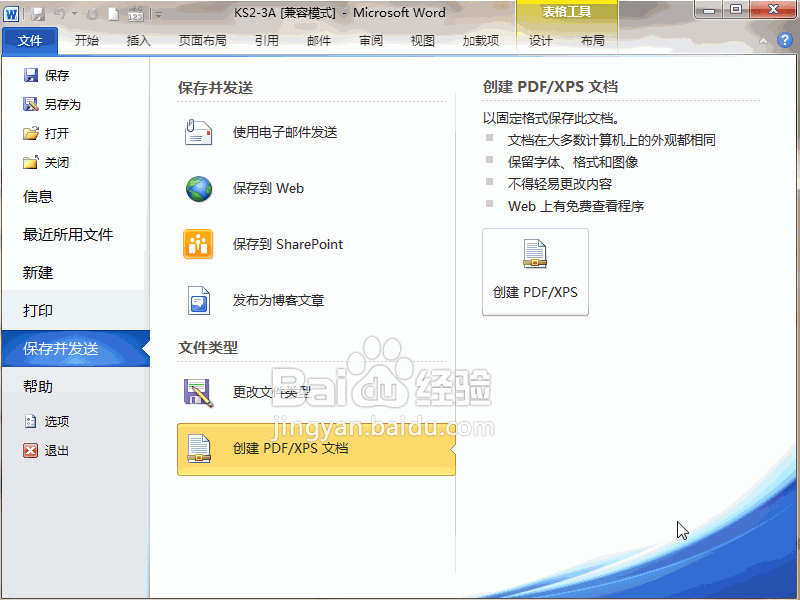800x600 pixels.
Task: Collapse the ribbon with the chevron icon
Action: [x=763, y=41]
